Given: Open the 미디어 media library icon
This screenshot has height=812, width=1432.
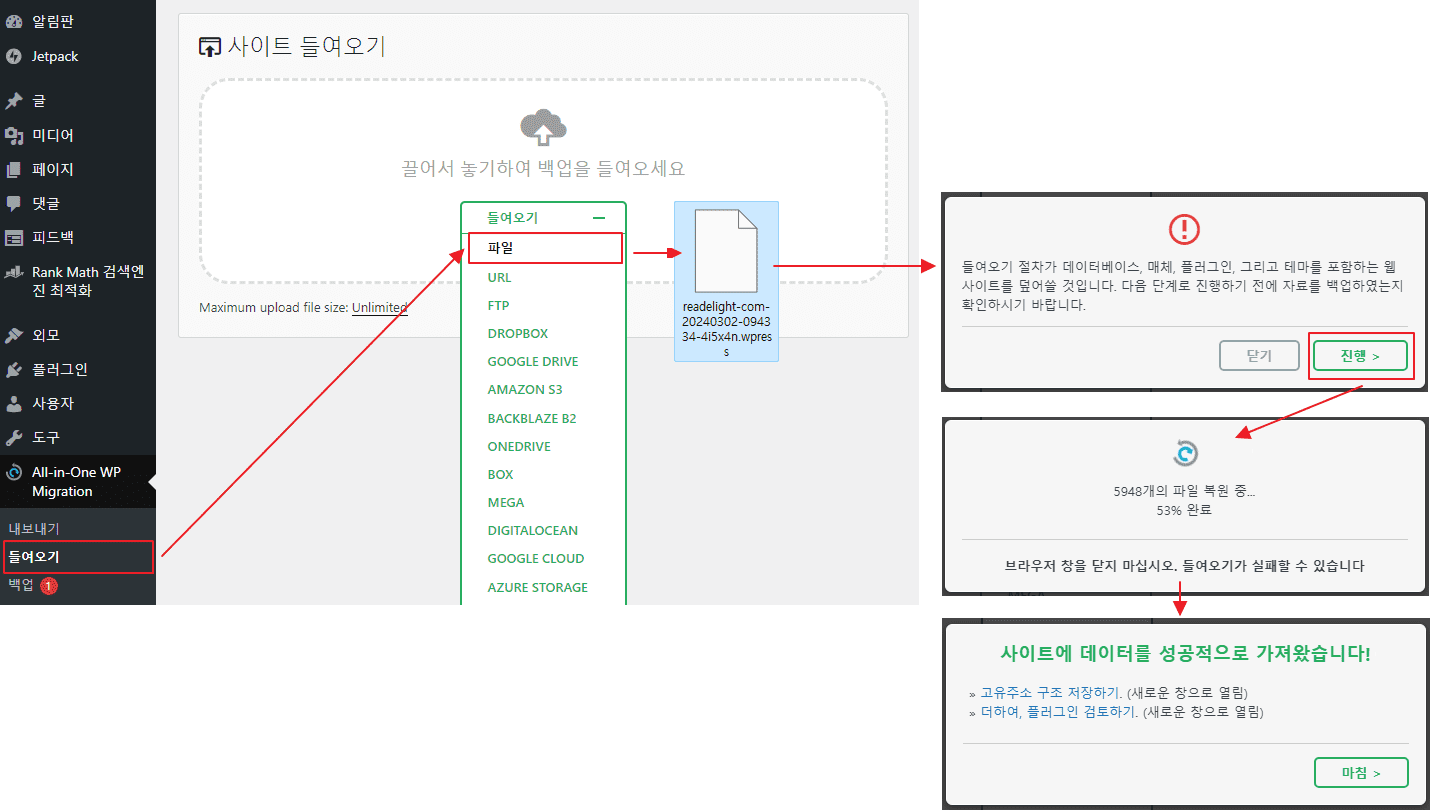Looking at the screenshot, I should coord(14,135).
